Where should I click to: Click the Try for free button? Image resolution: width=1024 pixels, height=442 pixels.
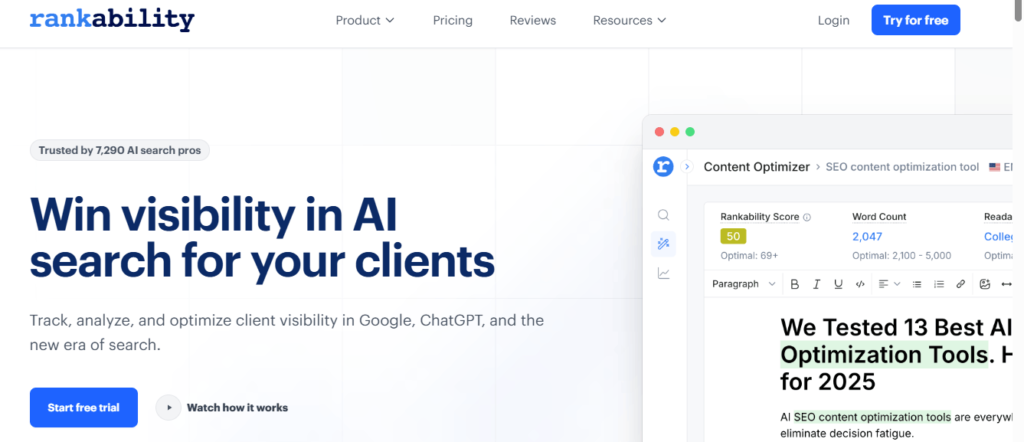point(916,20)
